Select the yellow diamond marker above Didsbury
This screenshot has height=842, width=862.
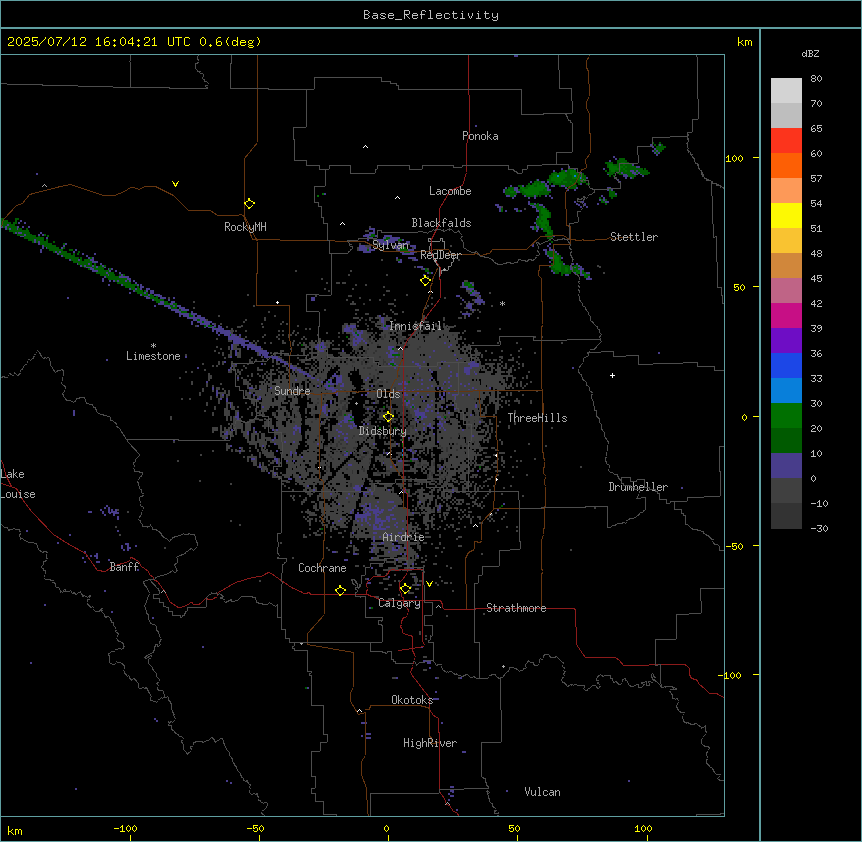(388, 417)
